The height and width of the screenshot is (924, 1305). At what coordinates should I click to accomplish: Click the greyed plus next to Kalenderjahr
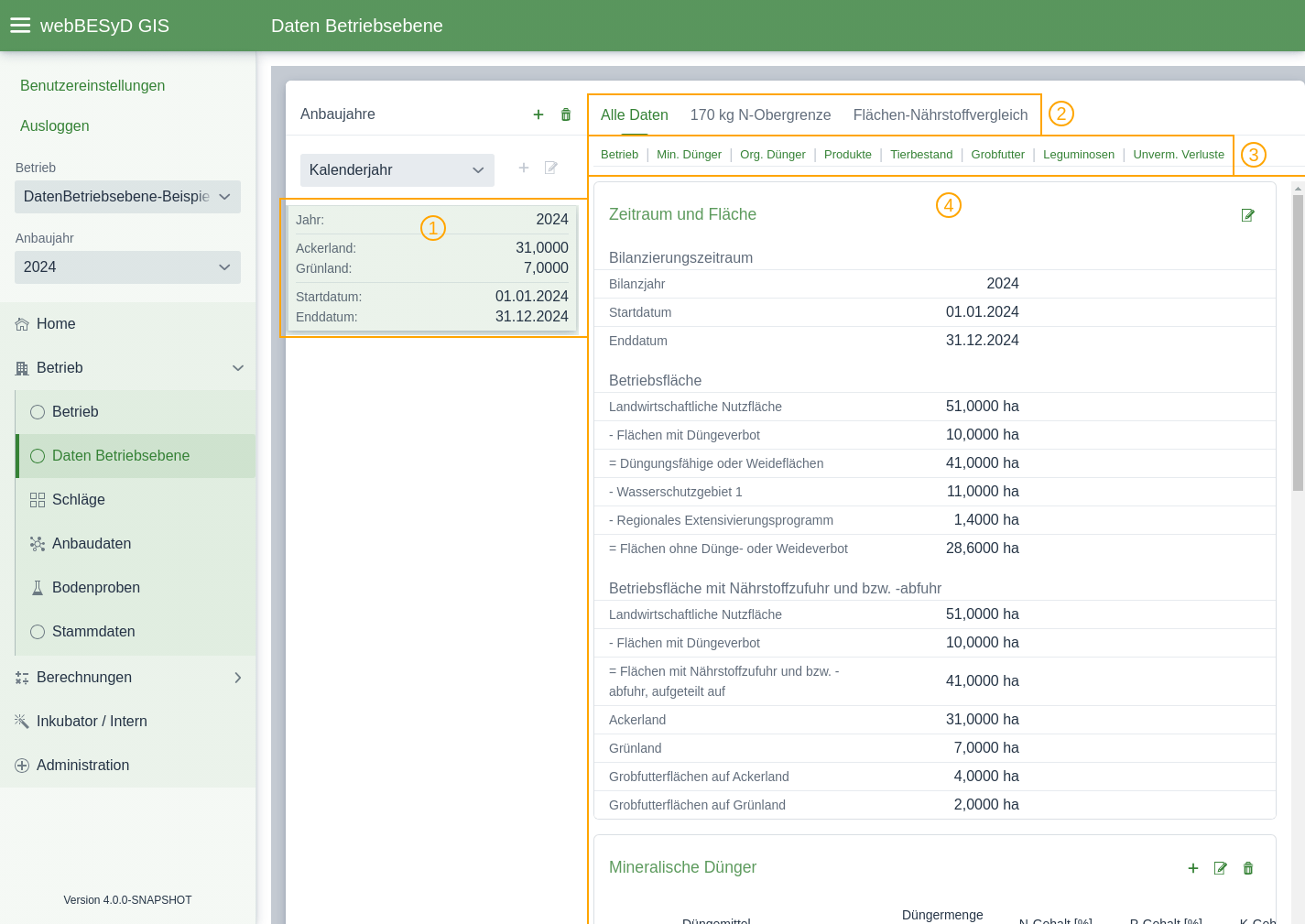[524, 168]
